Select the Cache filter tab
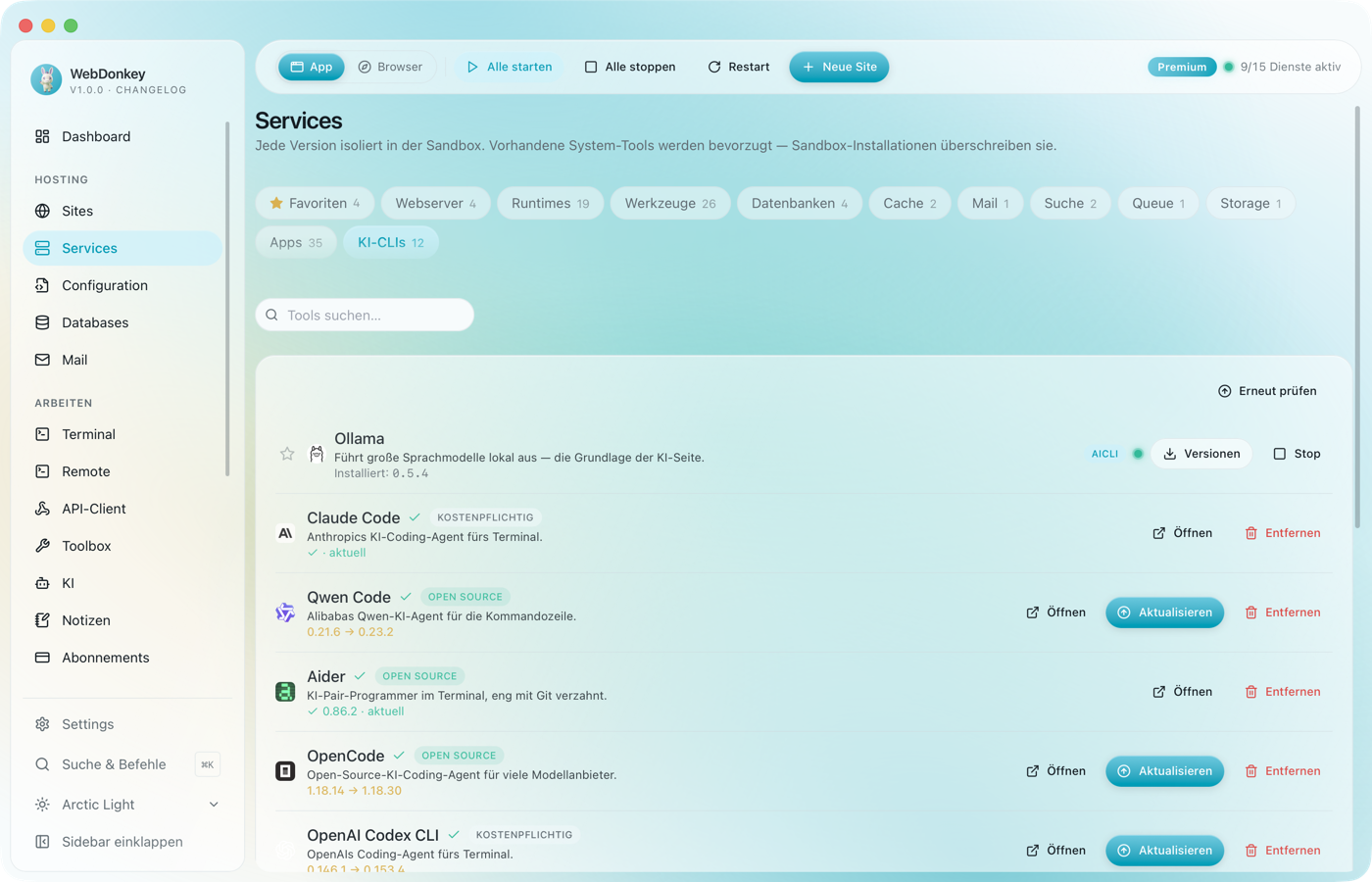This screenshot has height=882, width=1372. click(909, 203)
